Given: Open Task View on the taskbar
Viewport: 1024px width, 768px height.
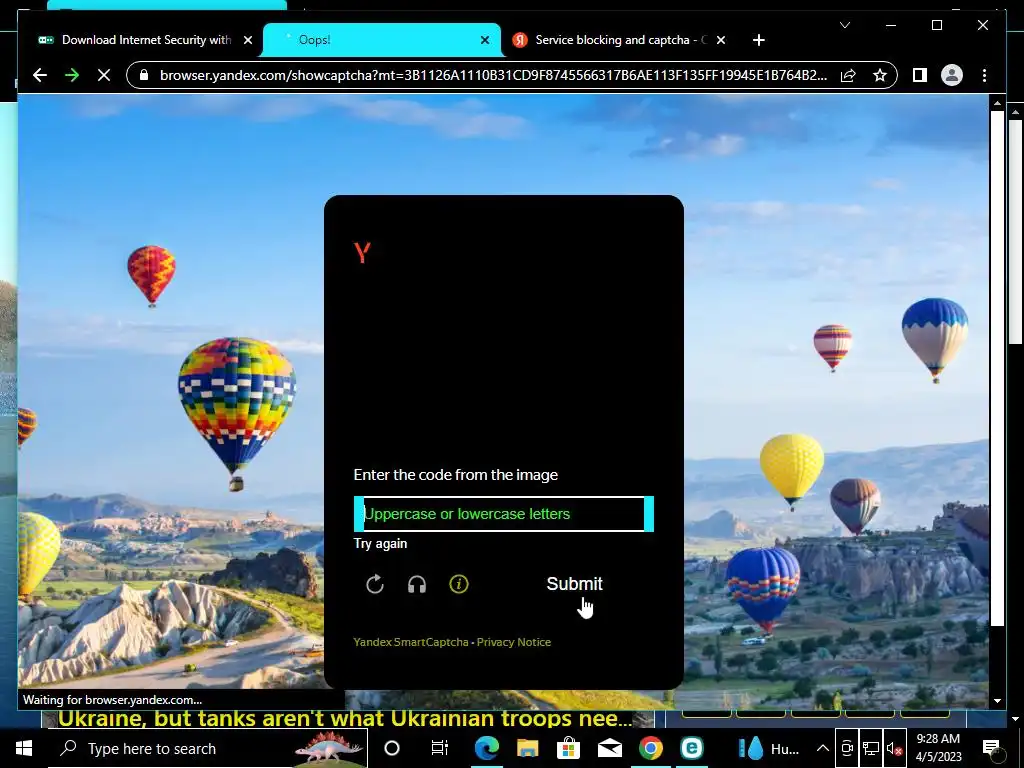Looking at the screenshot, I should (x=440, y=748).
